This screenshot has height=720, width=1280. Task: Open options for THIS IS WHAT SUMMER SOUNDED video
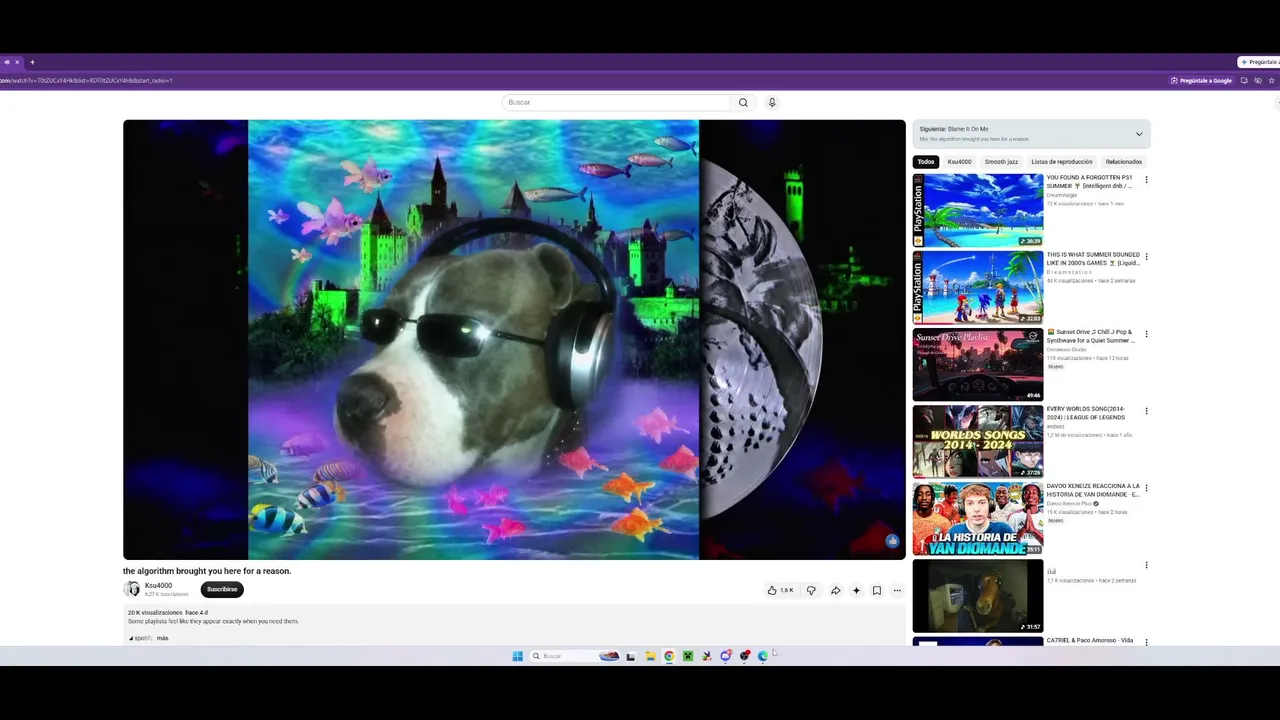pyautogui.click(x=1146, y=257)
